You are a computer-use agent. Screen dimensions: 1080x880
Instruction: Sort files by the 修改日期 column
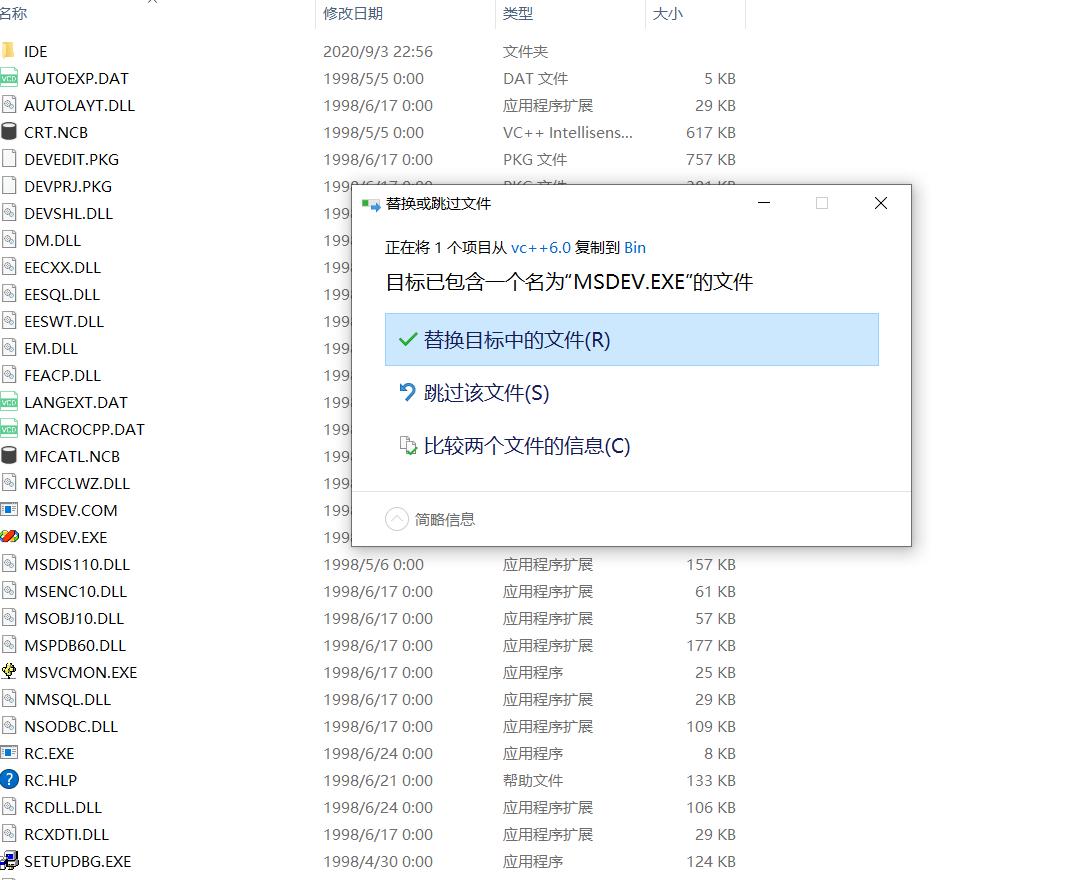tap(350, 15)
